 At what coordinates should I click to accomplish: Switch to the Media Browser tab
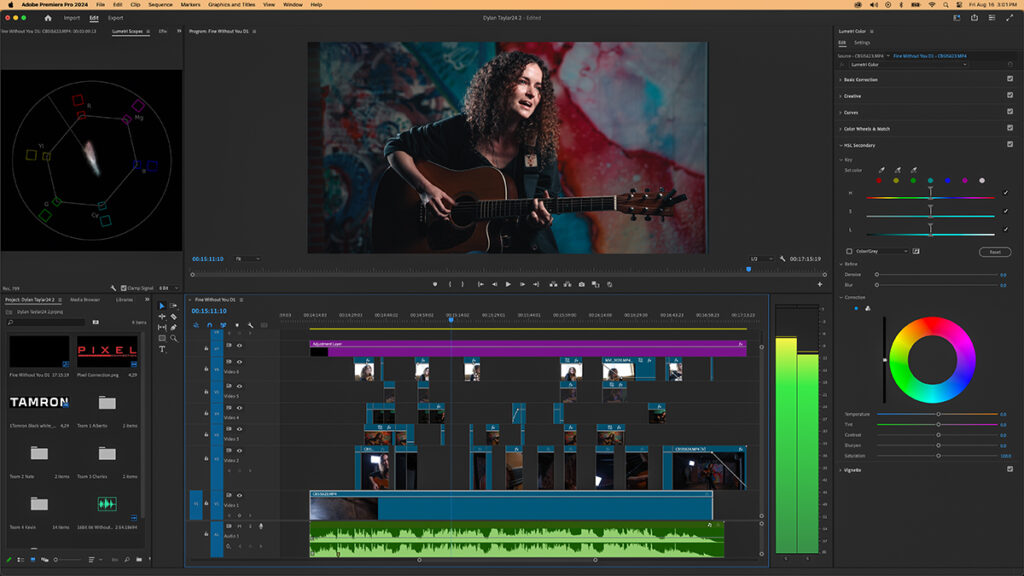(x=84, y=299)
